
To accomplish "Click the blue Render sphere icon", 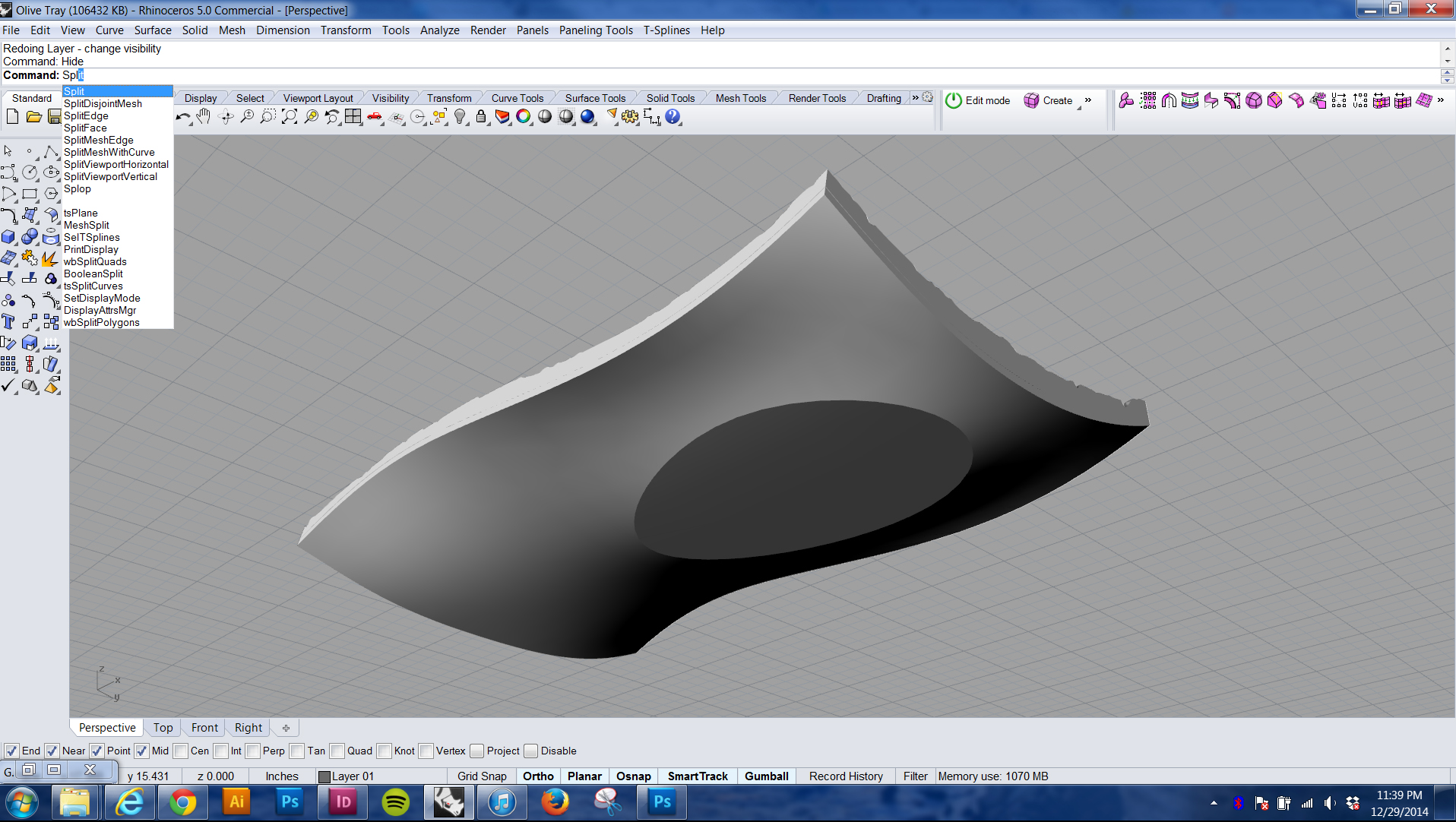I will click(587, 117).
